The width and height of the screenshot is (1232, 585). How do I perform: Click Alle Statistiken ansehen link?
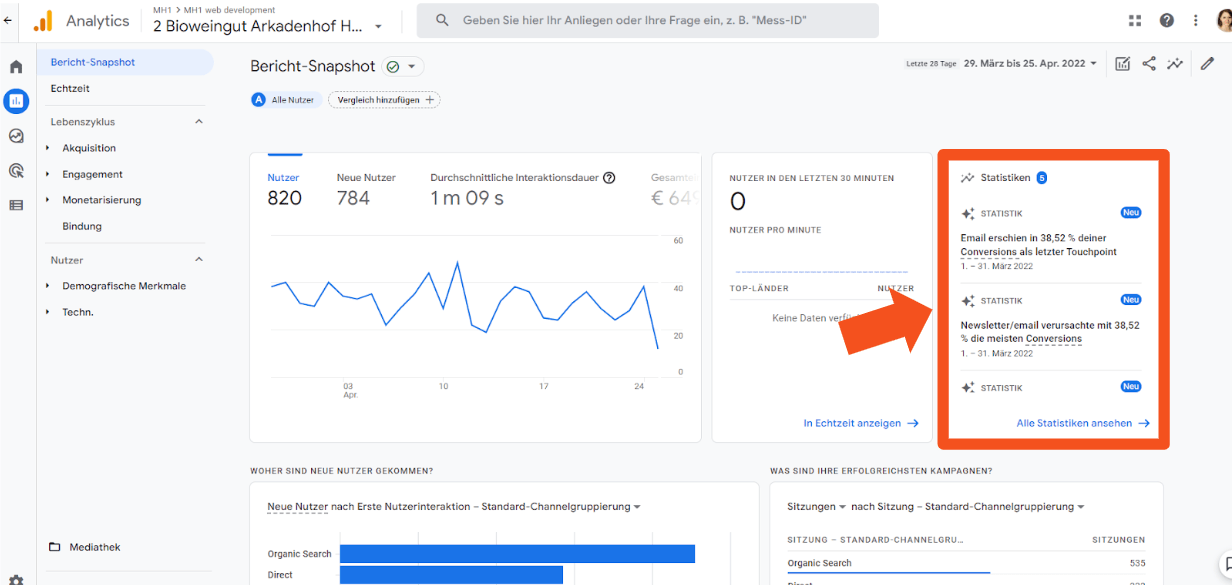click(x=1082, y=423)
